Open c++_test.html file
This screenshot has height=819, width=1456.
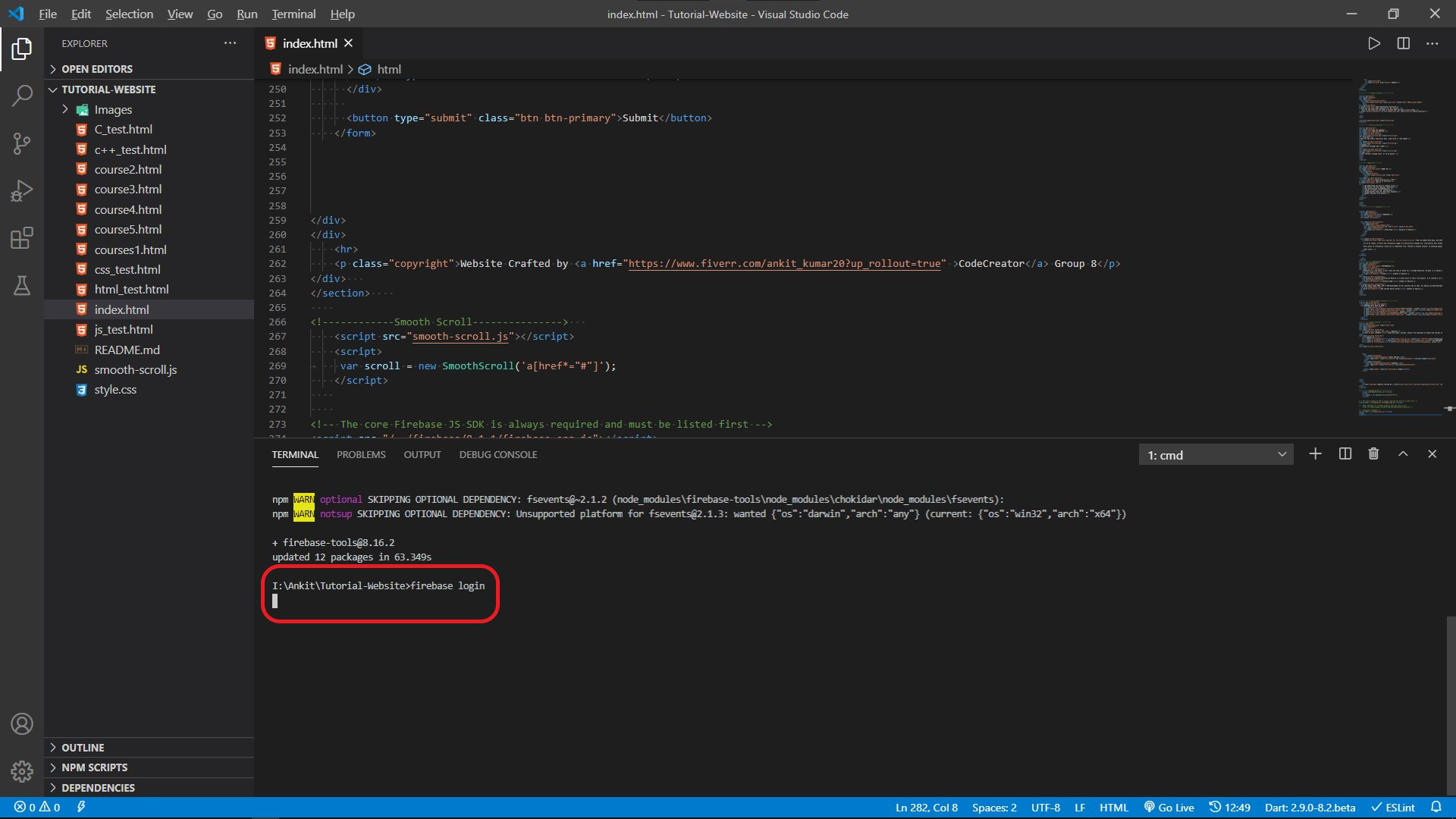(149, 150)
